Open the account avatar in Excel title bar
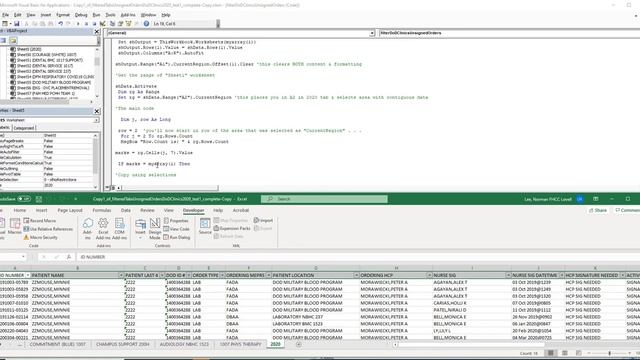The width and height of the screenshot is (640, 360). coord(580,199)
